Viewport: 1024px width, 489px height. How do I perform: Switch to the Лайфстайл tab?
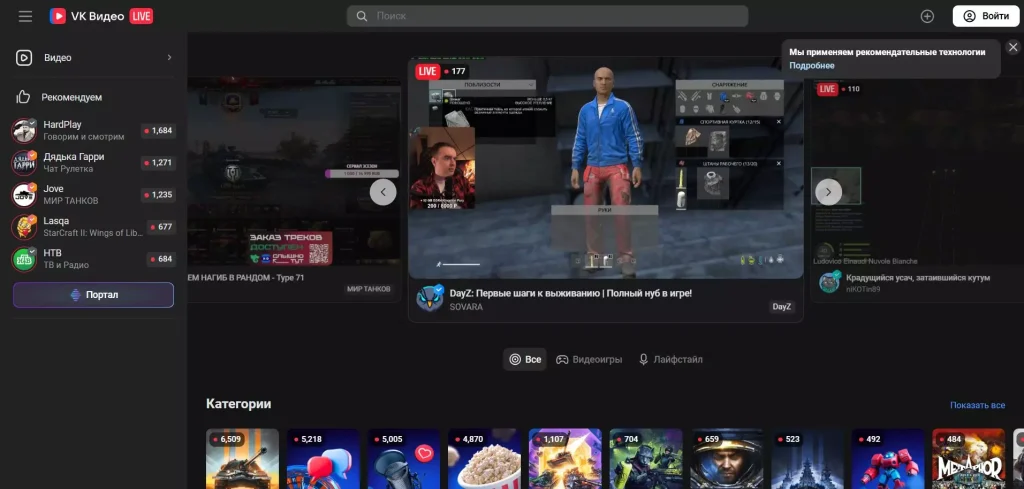click(671, 359)
